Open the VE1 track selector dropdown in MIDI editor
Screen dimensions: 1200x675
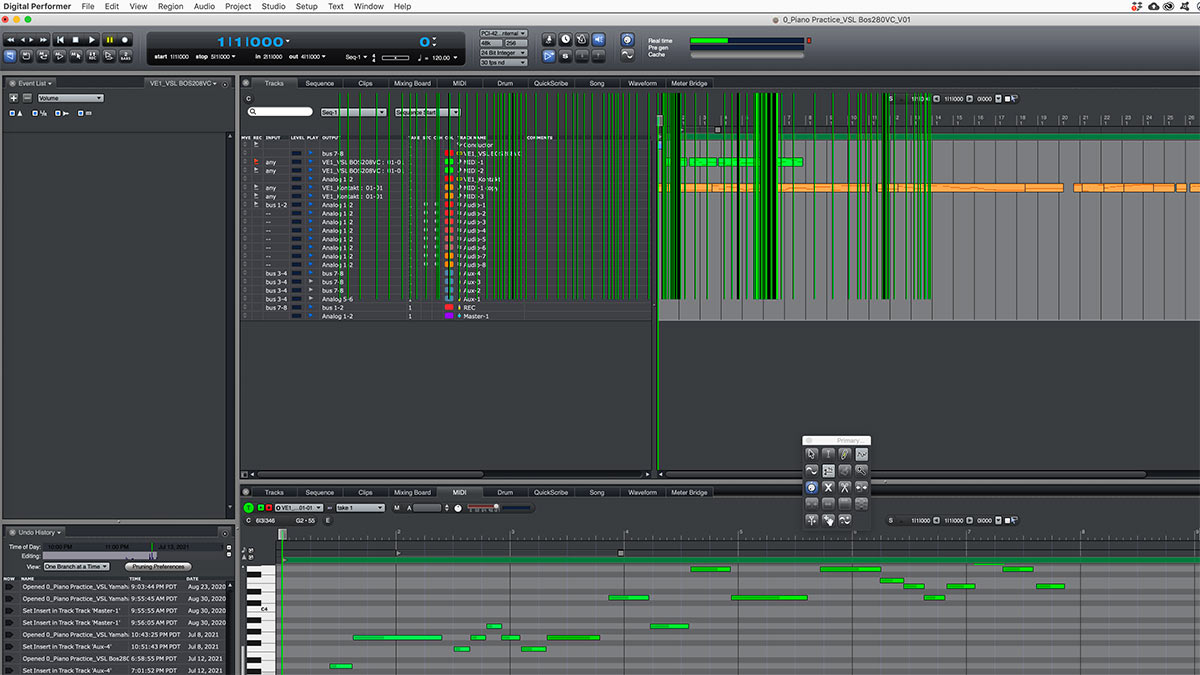(299, 508)
